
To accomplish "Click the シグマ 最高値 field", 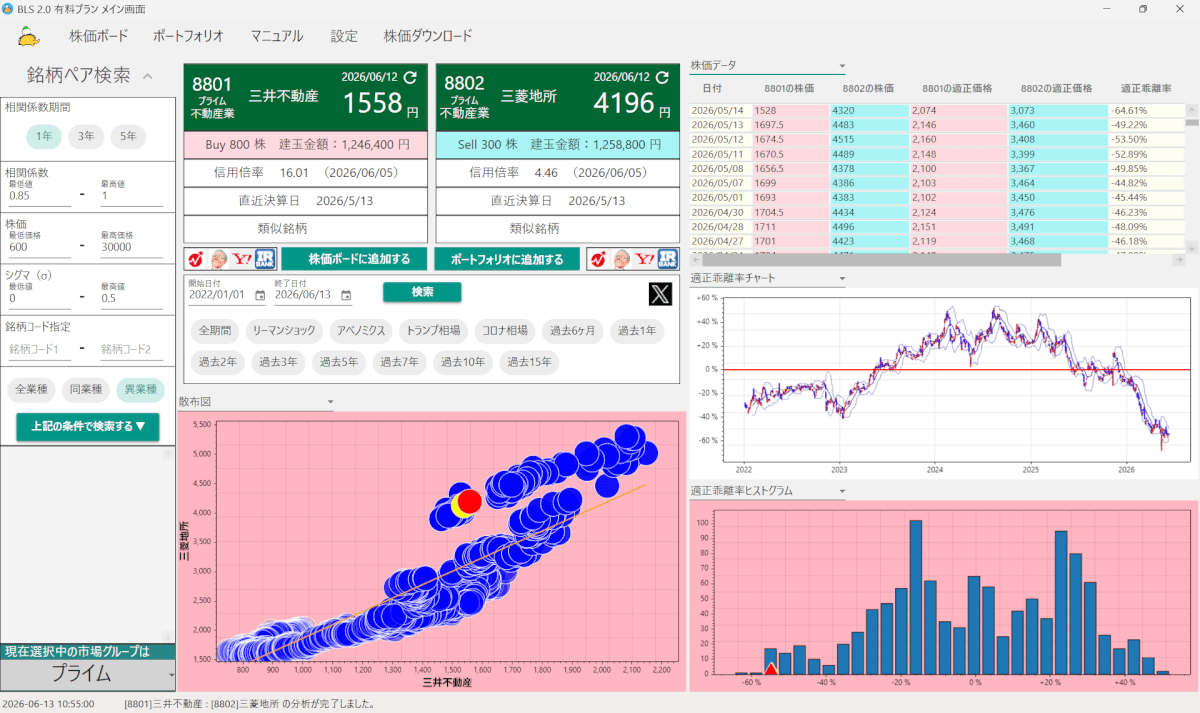I will (131, 298).
